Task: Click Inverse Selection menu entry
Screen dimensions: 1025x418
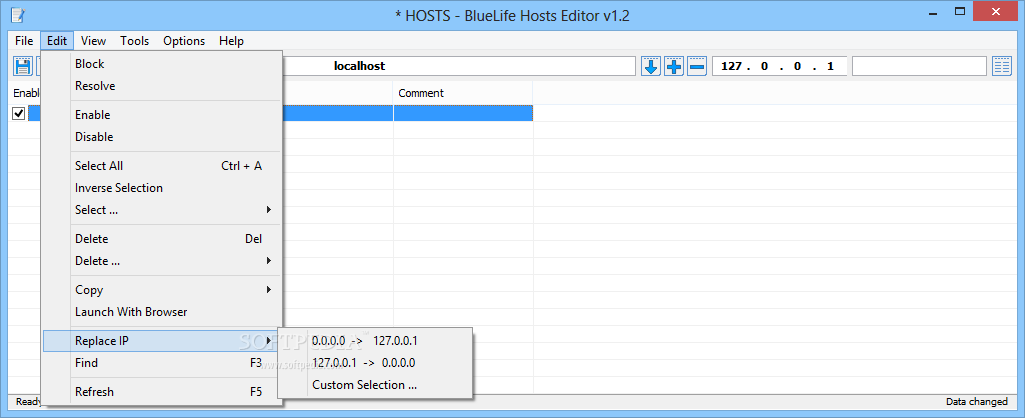Action: [119, 188]
